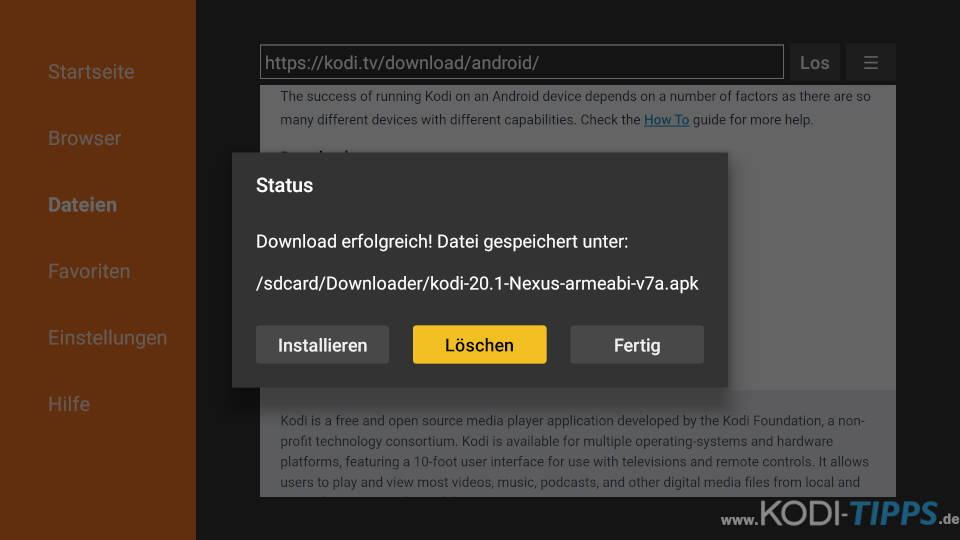Open Browser in the sidebar
The height and width of the screenshot is (540, 960).
coord(84,138)
